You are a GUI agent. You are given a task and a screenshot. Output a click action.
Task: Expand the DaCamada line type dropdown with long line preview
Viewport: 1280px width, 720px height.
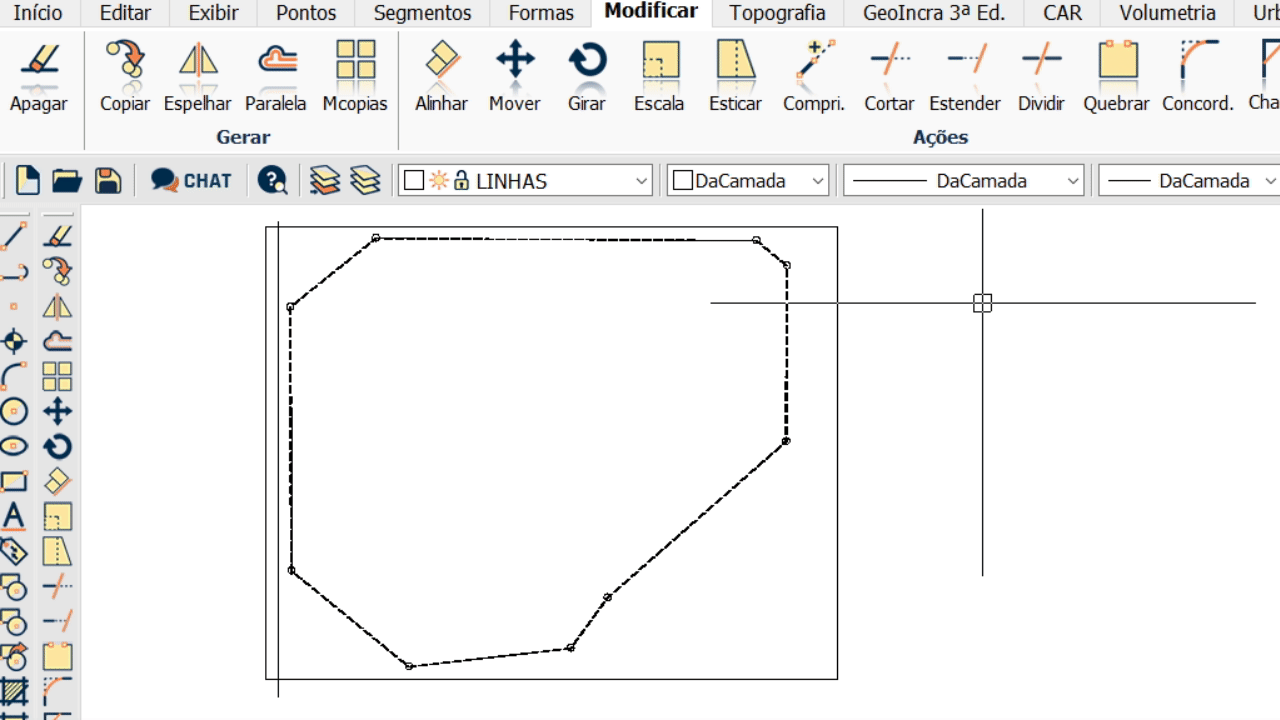[x=1073, y=181]
